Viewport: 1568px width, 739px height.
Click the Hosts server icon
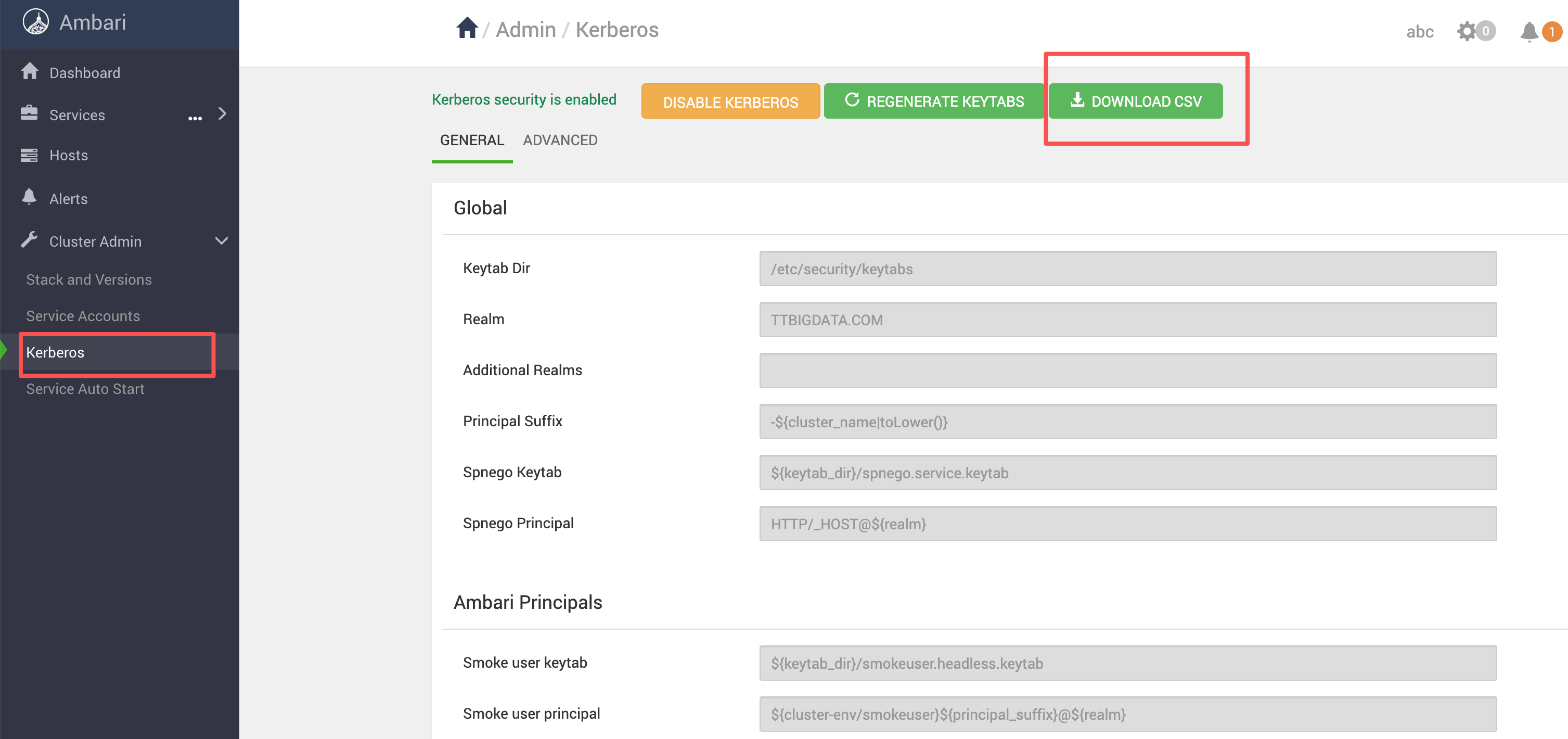29,155
